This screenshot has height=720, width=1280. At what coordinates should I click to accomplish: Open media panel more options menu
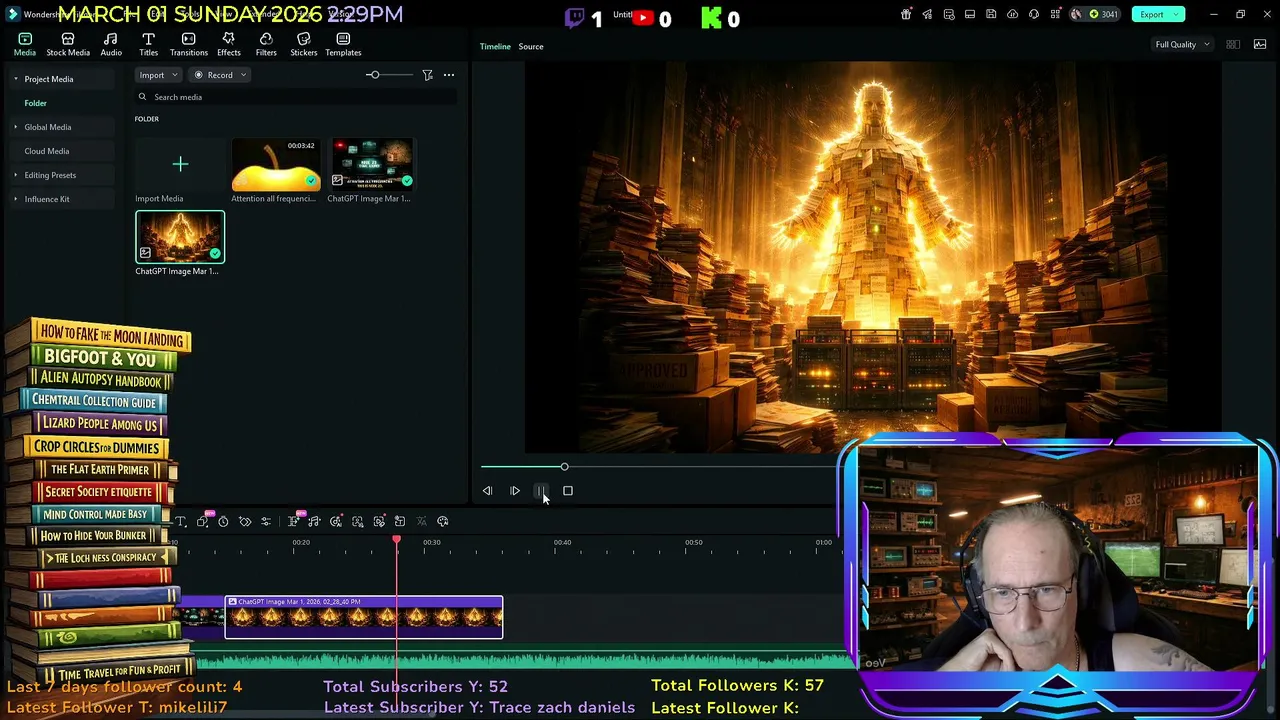click(x=449, y=75)
